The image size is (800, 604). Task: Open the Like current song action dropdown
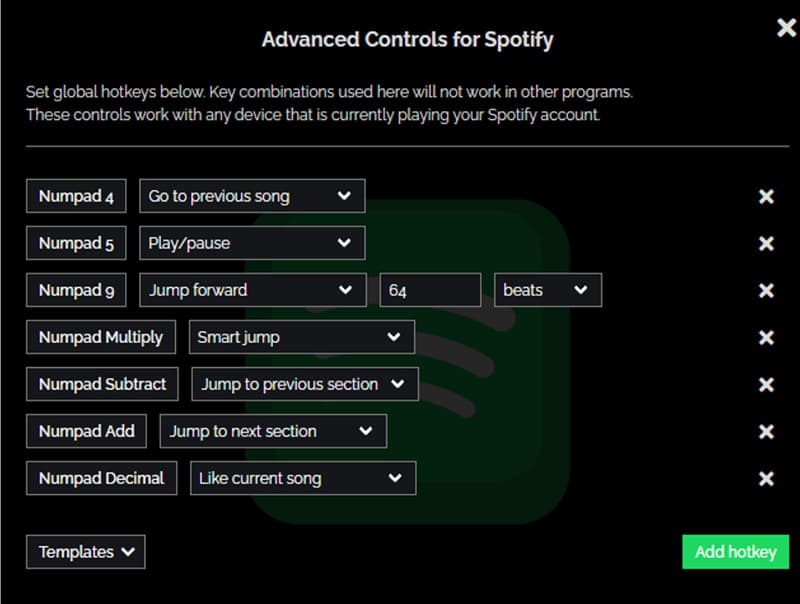[x=302, y=478]
